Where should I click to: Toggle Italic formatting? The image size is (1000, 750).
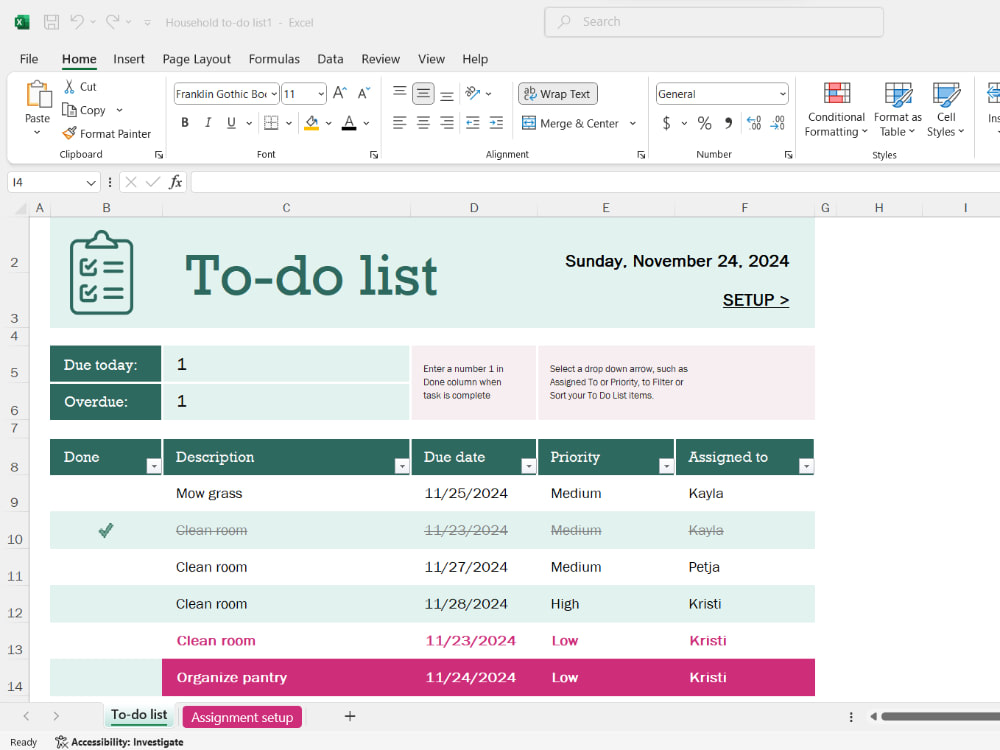point(208,122)
